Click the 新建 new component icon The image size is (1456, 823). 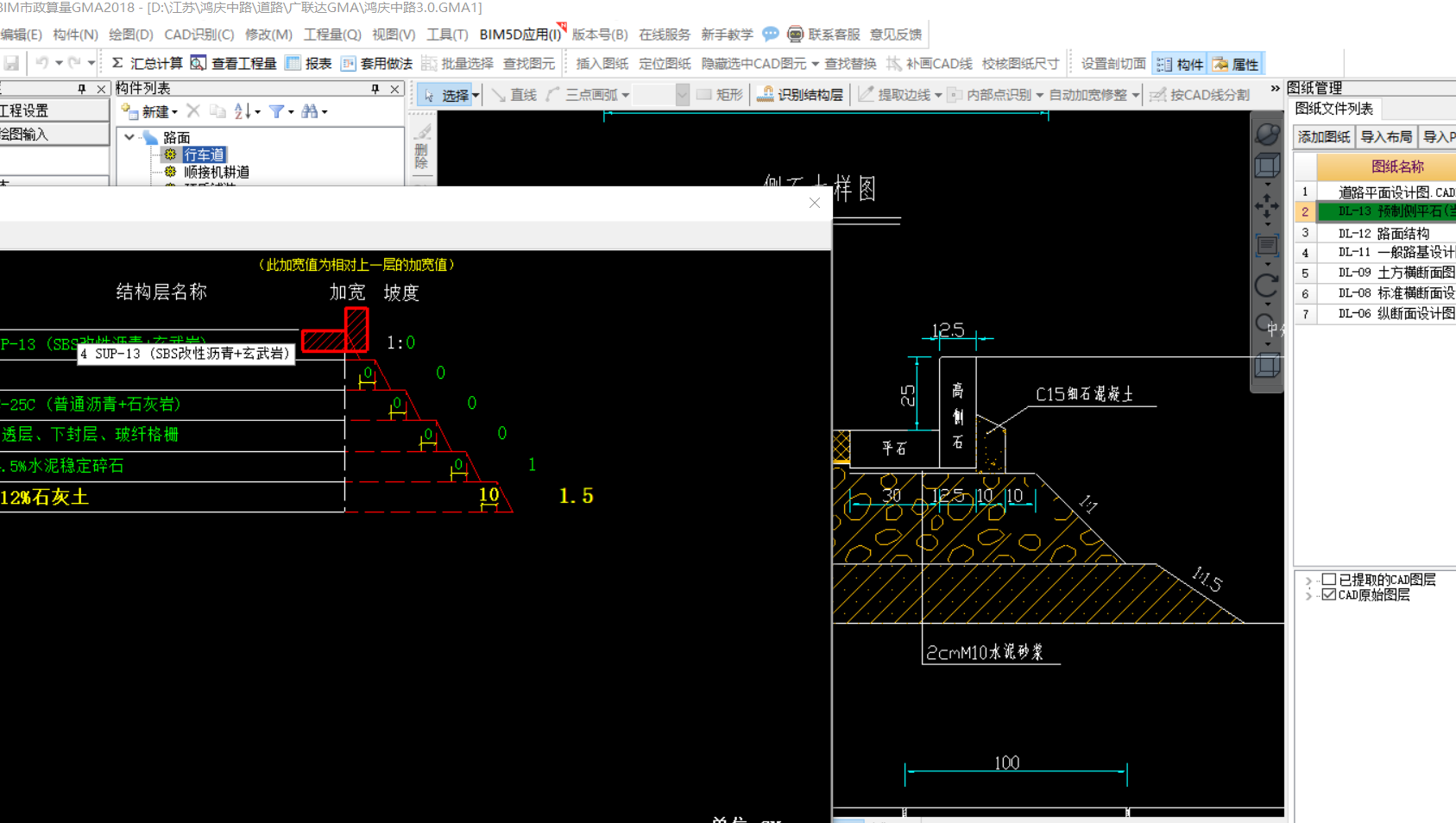129,111
